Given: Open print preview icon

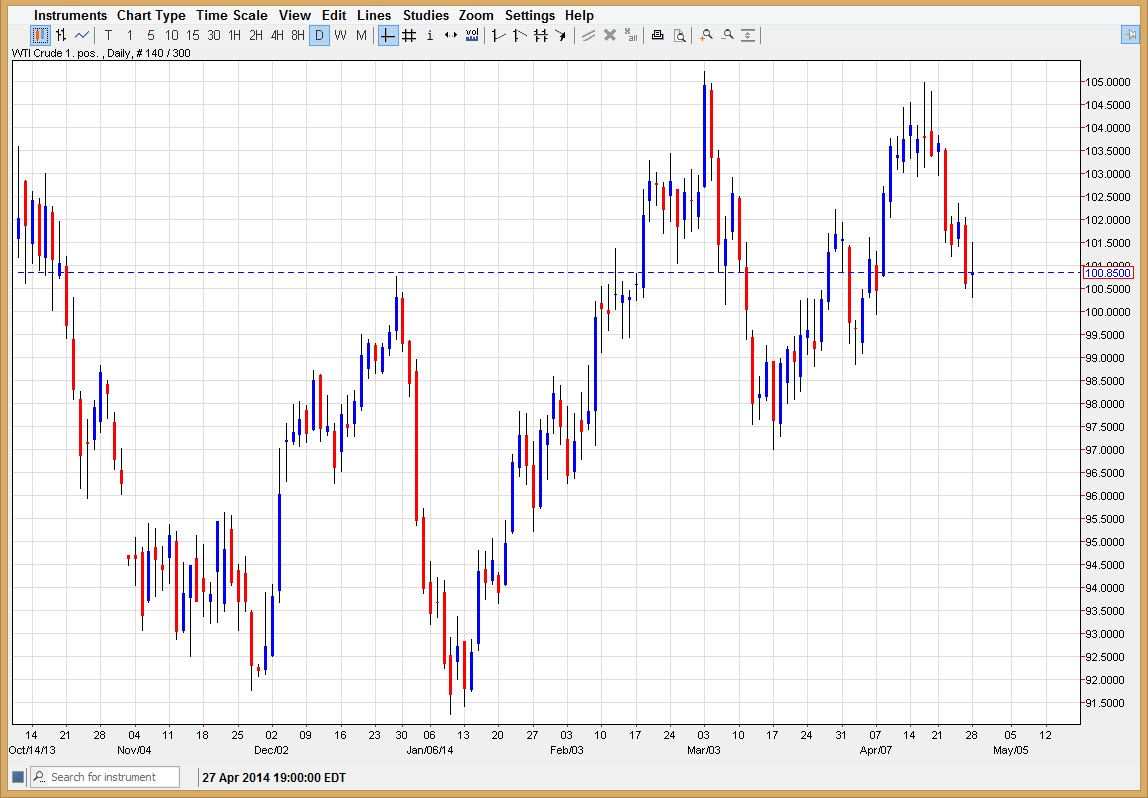Looking at the screenshot, I should pos(680,35).
